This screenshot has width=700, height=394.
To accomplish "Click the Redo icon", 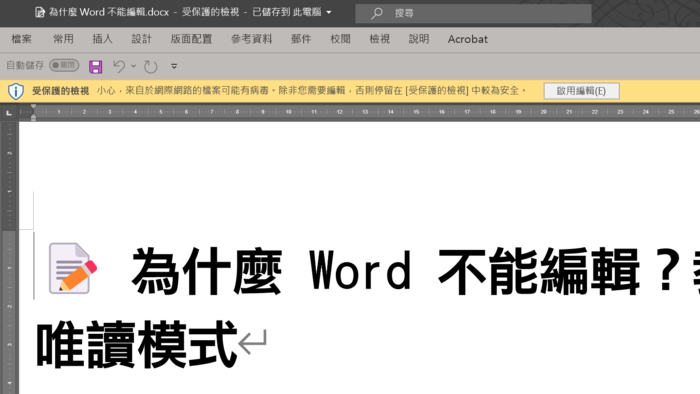I will [150, 66].
